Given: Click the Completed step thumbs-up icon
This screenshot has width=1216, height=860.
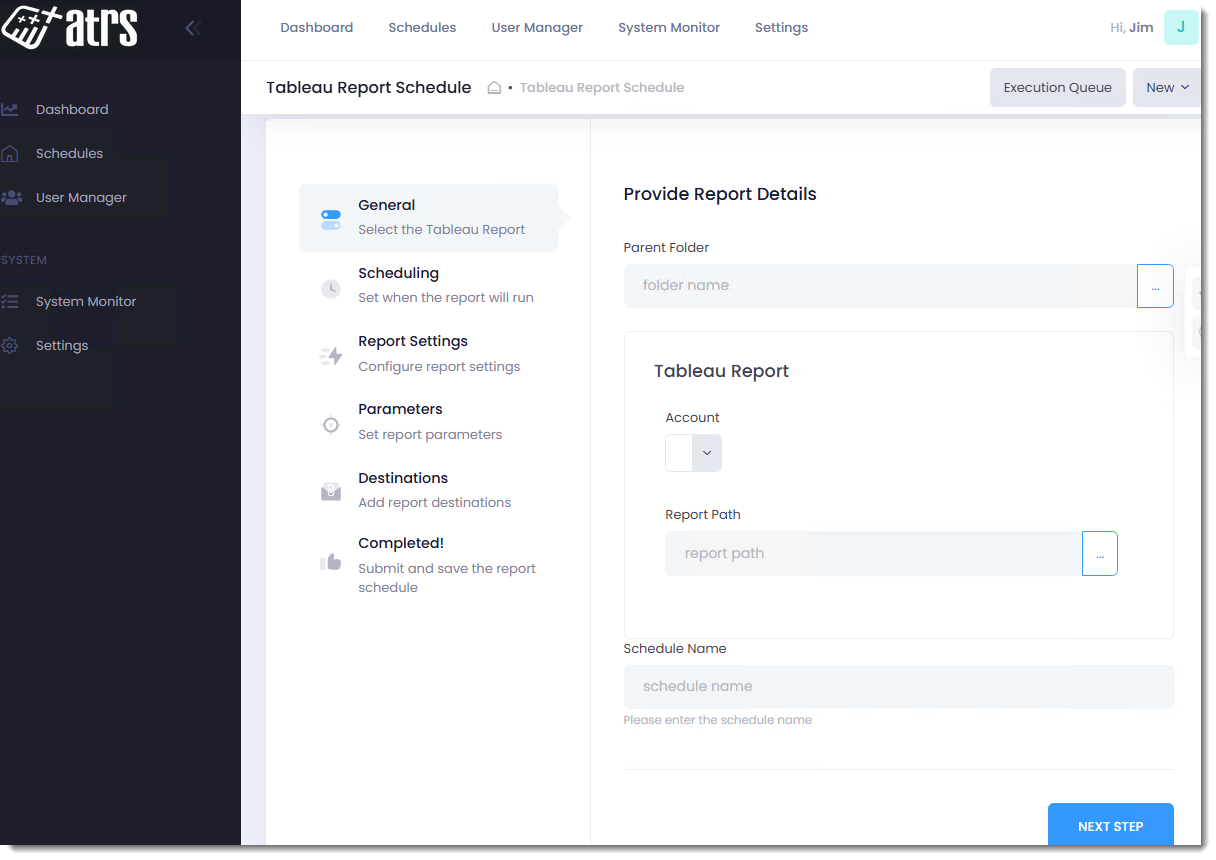Looking at the screenshot, I should 330,562.
